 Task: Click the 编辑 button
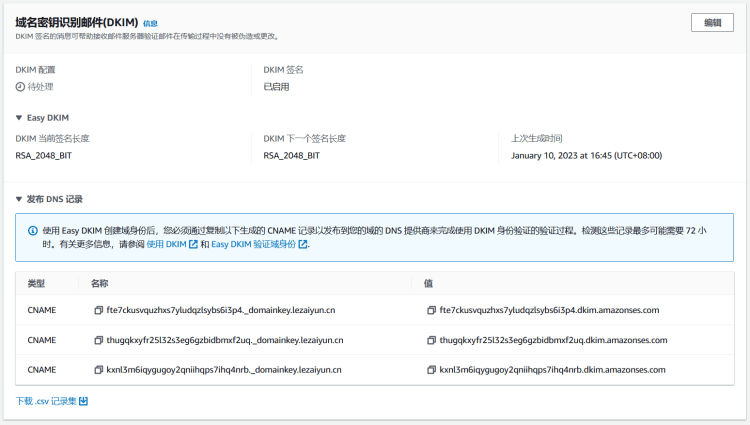pyautogui.click(x=712, y=23)
